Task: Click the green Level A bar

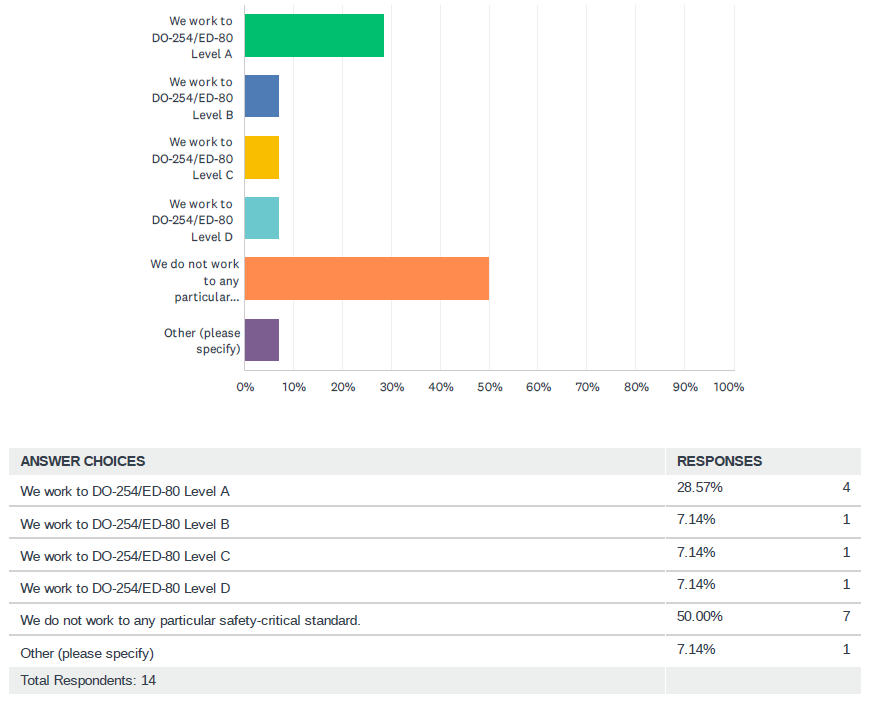Action: coord(314,36)
